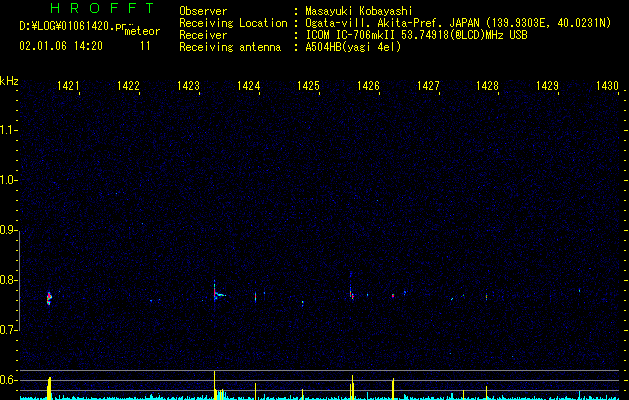629x400 pixels.
Task: Click the 1423 time axis label
Action: click(x=188, y=86)
